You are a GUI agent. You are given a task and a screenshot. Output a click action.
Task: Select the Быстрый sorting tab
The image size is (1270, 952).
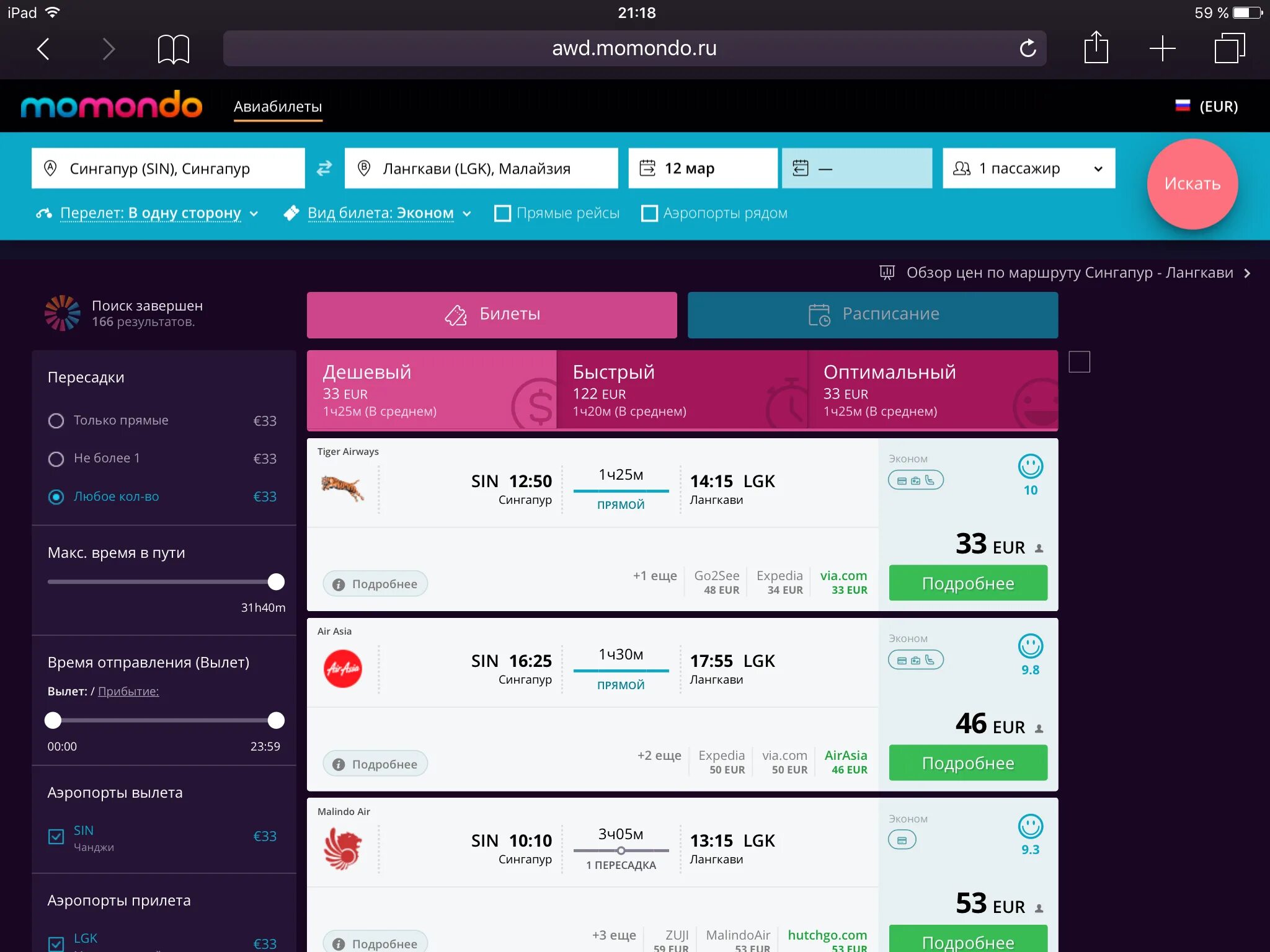(682, 390)
